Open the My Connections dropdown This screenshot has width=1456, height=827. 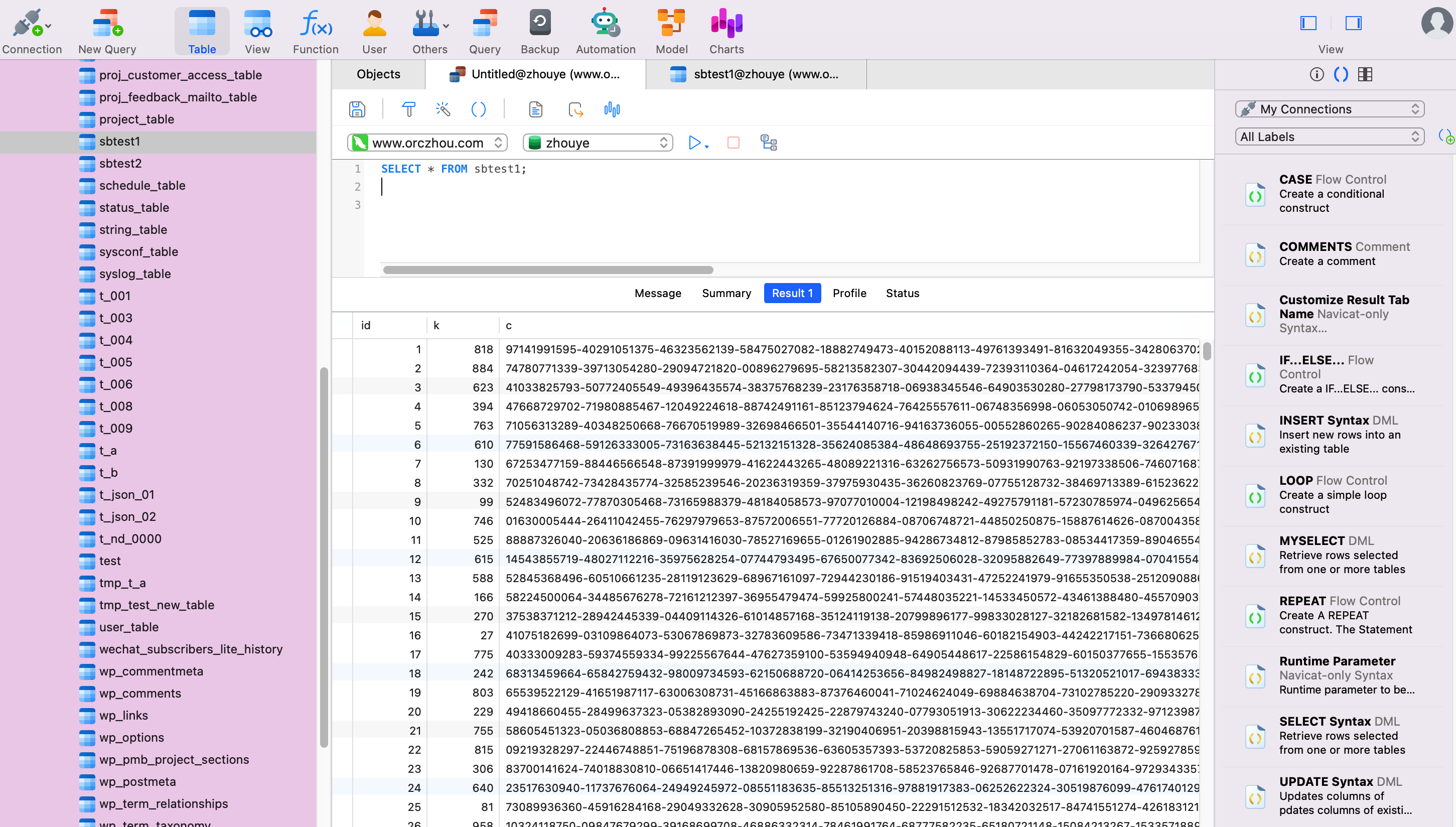tap(1330, 109)
